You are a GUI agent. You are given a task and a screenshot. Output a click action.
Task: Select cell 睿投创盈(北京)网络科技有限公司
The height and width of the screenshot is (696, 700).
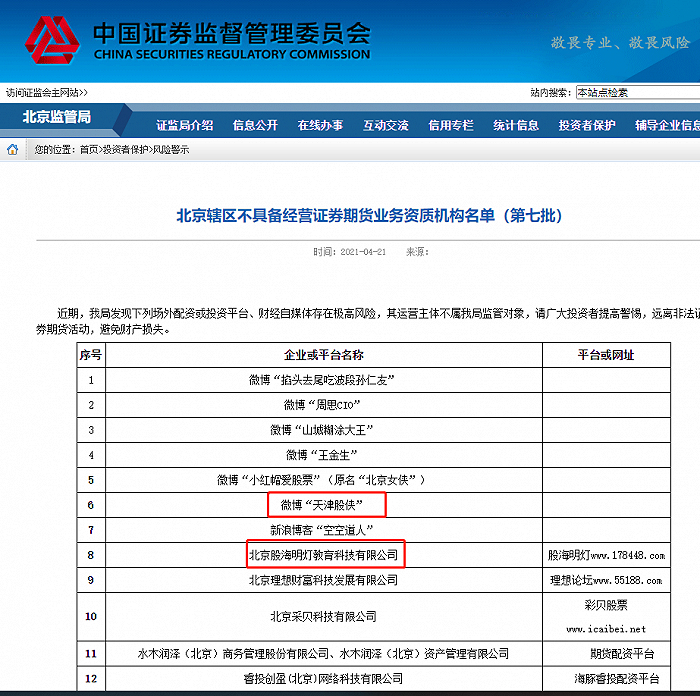(x=324, y=679)
